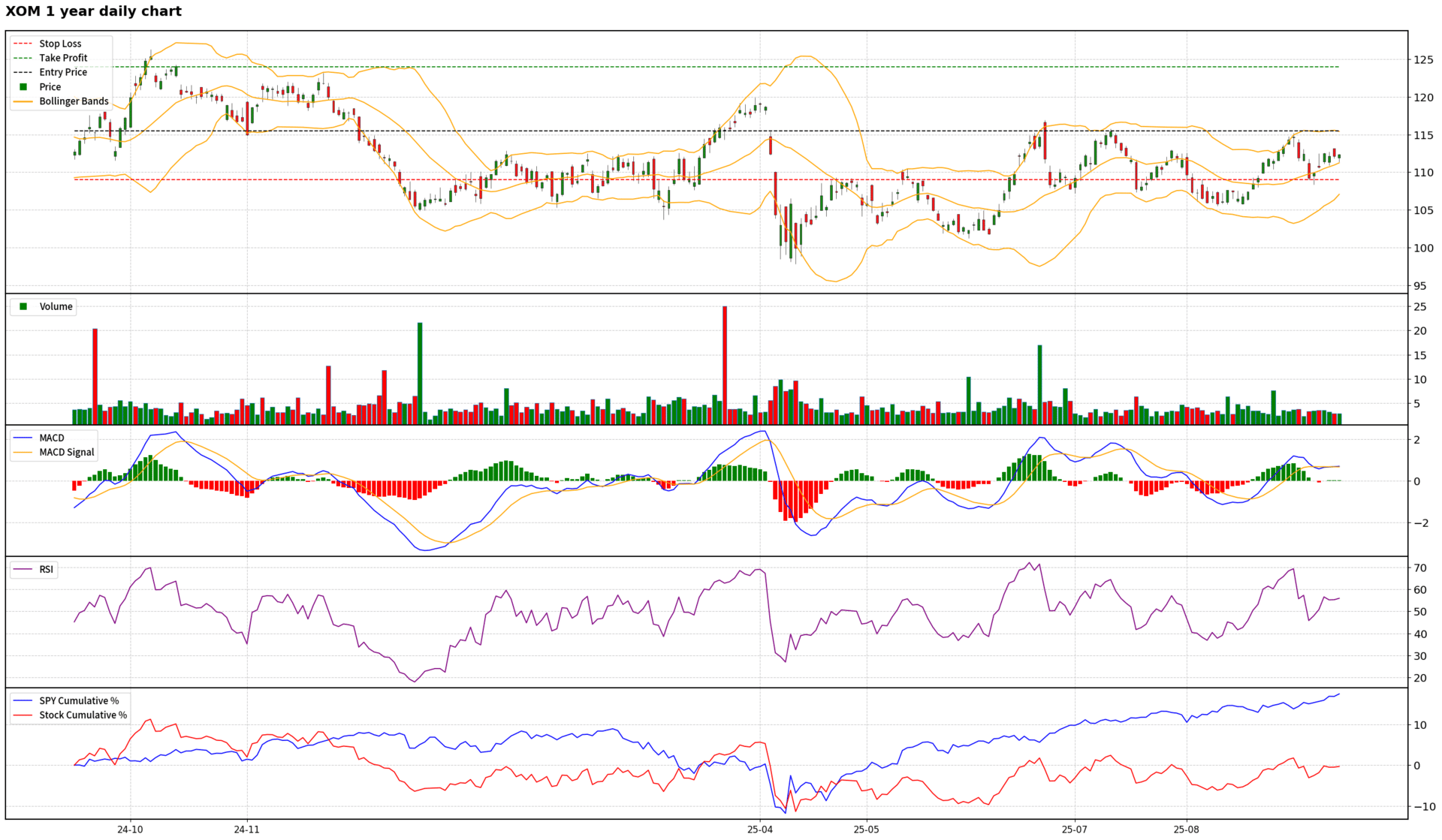Viewport: 1442px width, 840px height.
Task: Click the MACD legend label
Action: point(52,438)
